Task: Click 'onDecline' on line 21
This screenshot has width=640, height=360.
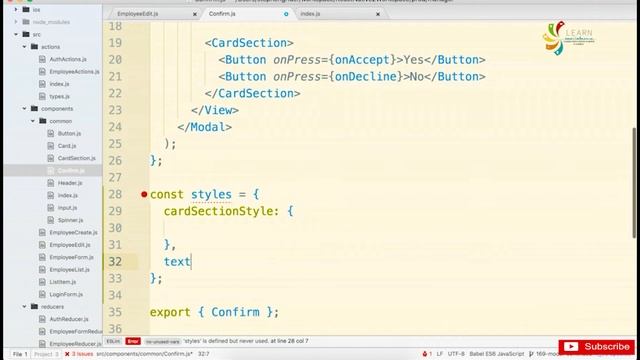Action: (x=366, y=77)
